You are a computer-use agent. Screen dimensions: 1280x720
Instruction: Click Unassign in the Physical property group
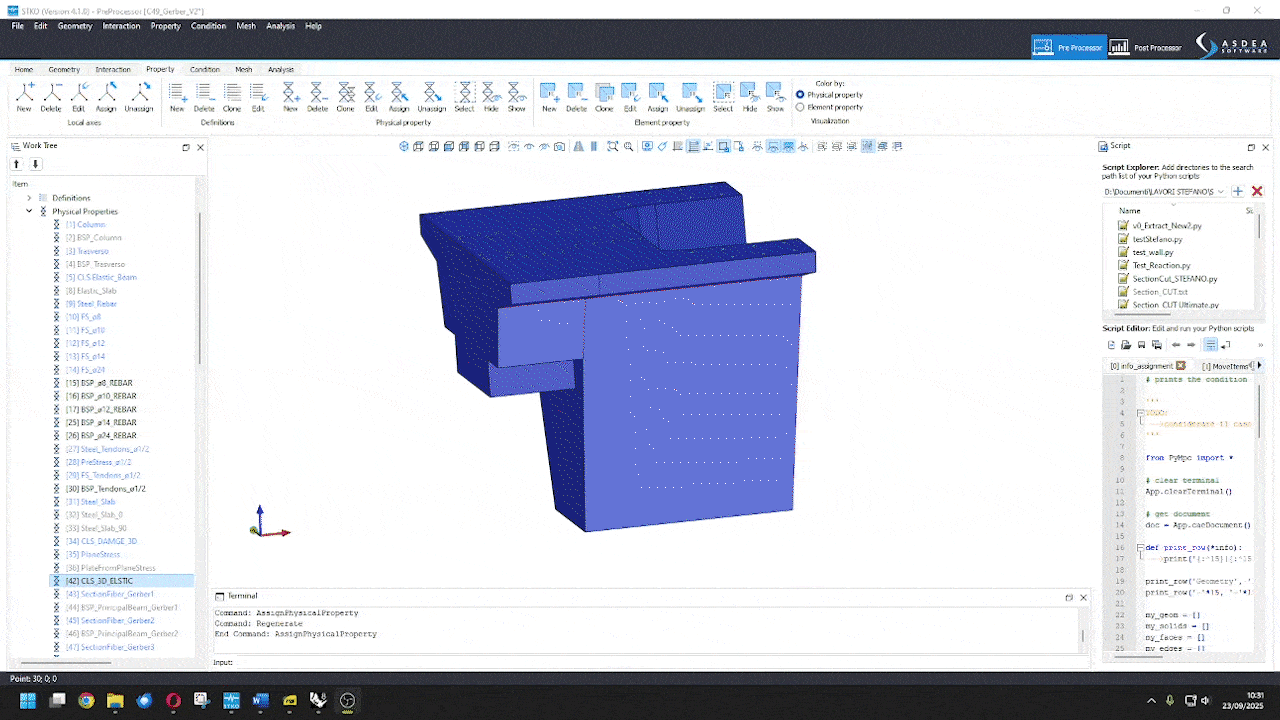click(x=432, y=97)
